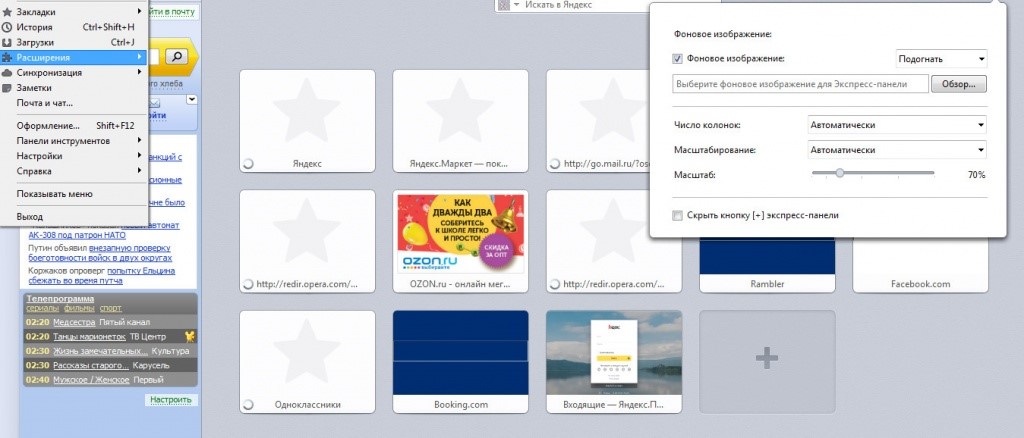Image resolution: width=1024 pixels, height=438 pixels.
Task: Click the Синхронизация cloud icon in menu
Action: pyautogui.click(x=8, y=72)
